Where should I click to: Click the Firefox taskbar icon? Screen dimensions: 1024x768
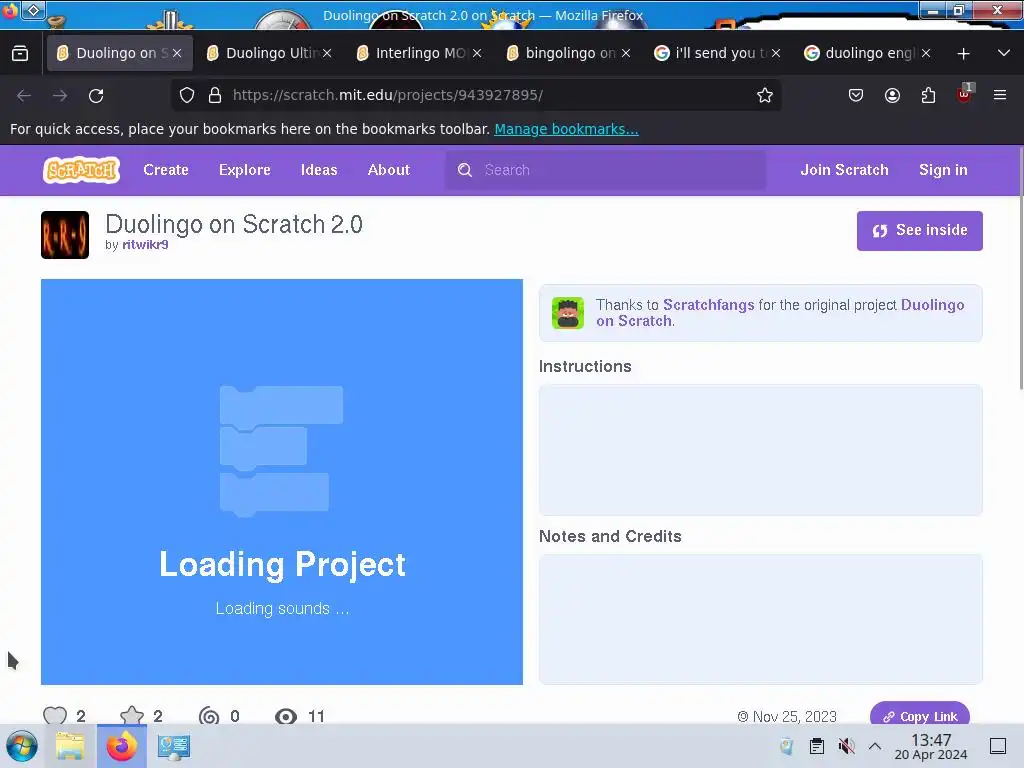click(121, 746)
